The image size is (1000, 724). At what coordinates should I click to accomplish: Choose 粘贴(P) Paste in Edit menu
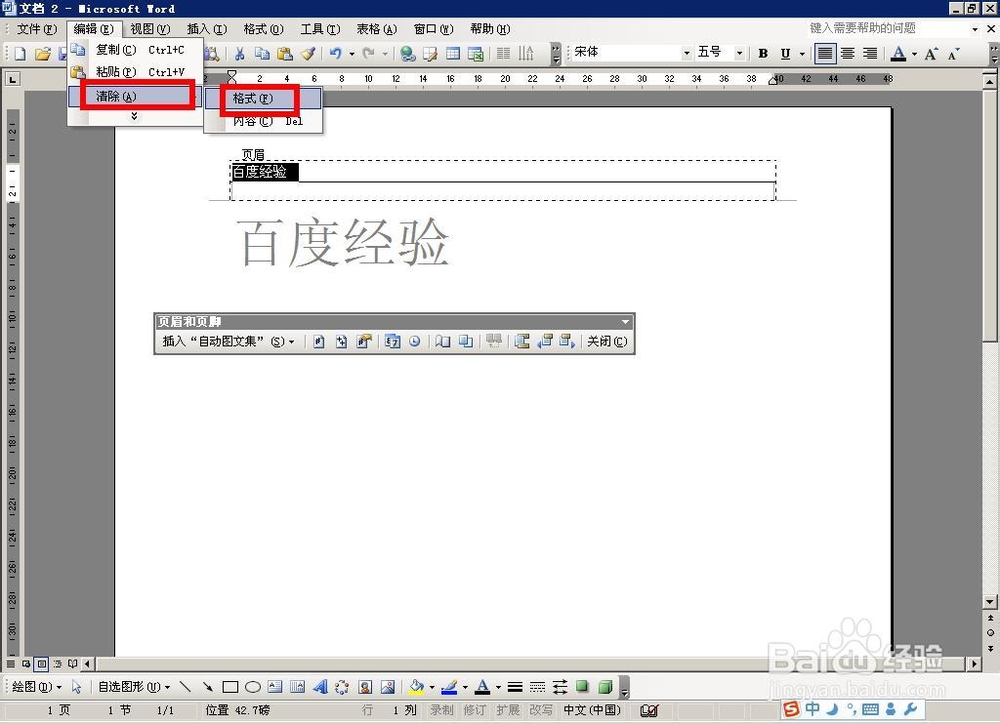[x=135, y=72]
